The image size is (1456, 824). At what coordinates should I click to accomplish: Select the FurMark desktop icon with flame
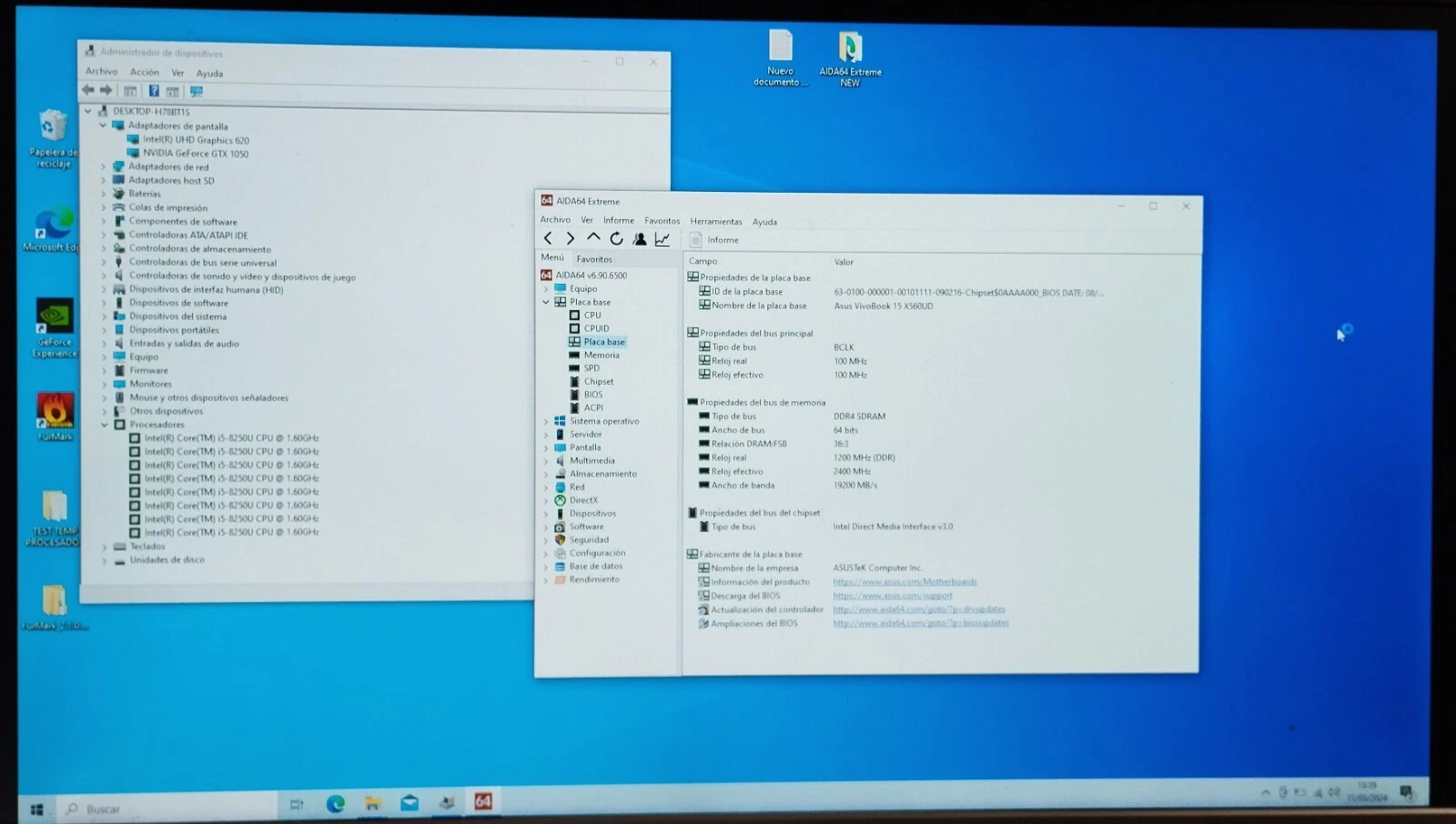click(x=55, y=417)
